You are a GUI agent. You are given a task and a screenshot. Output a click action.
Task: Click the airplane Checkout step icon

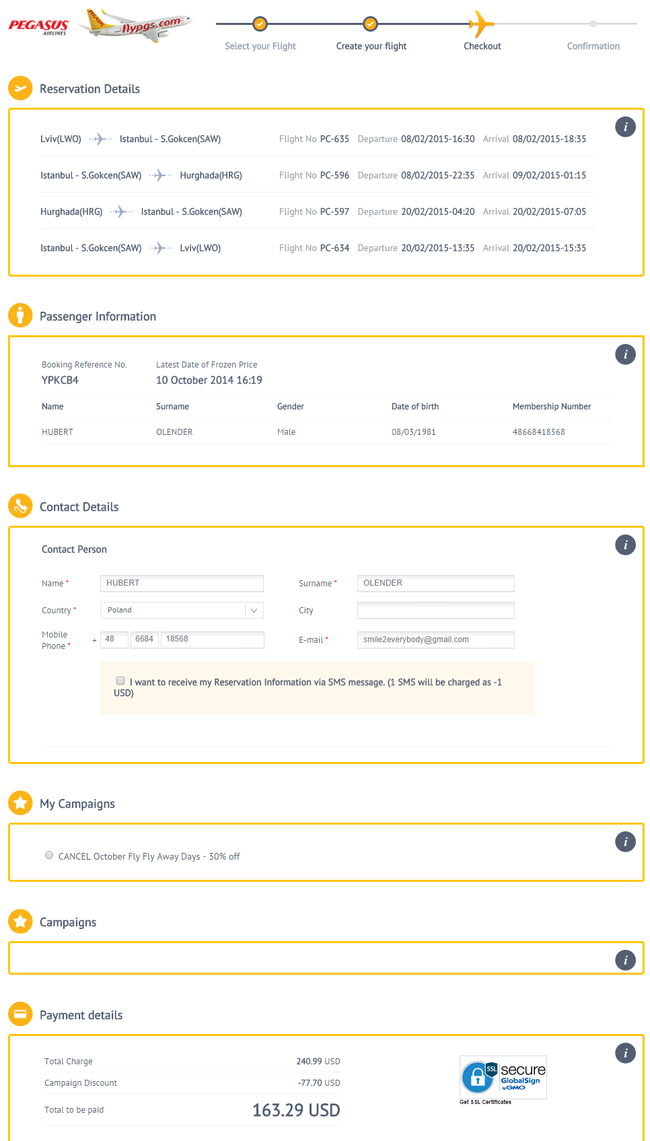point(482,23)
